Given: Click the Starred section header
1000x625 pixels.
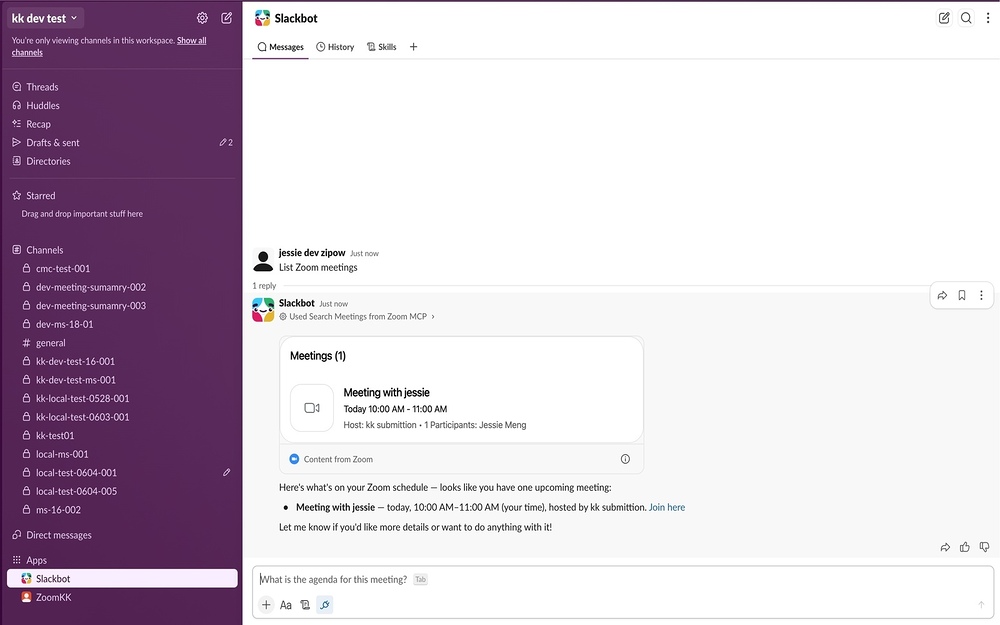Looking at the screenshot, I should click(x=41, y=196).
